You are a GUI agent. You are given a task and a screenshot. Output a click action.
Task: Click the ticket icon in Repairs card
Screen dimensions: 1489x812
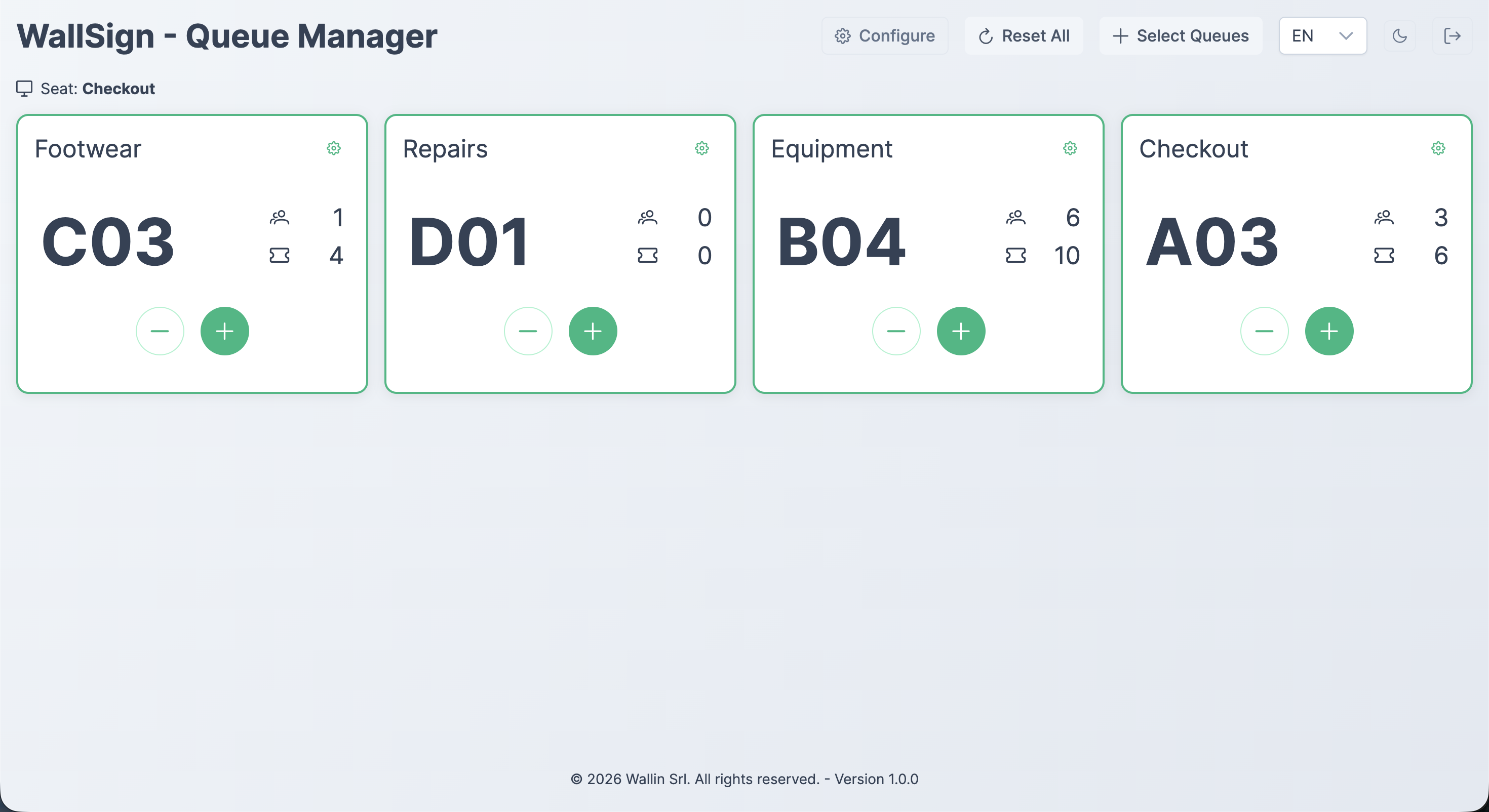click(648, 256)
